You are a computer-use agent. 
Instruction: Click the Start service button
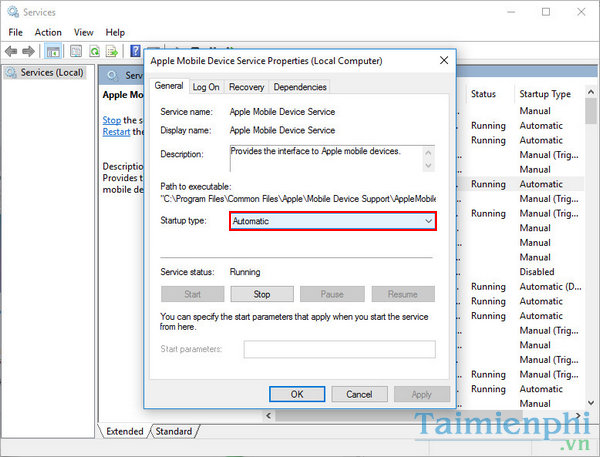pyautogui.click(x=192, y=294)
